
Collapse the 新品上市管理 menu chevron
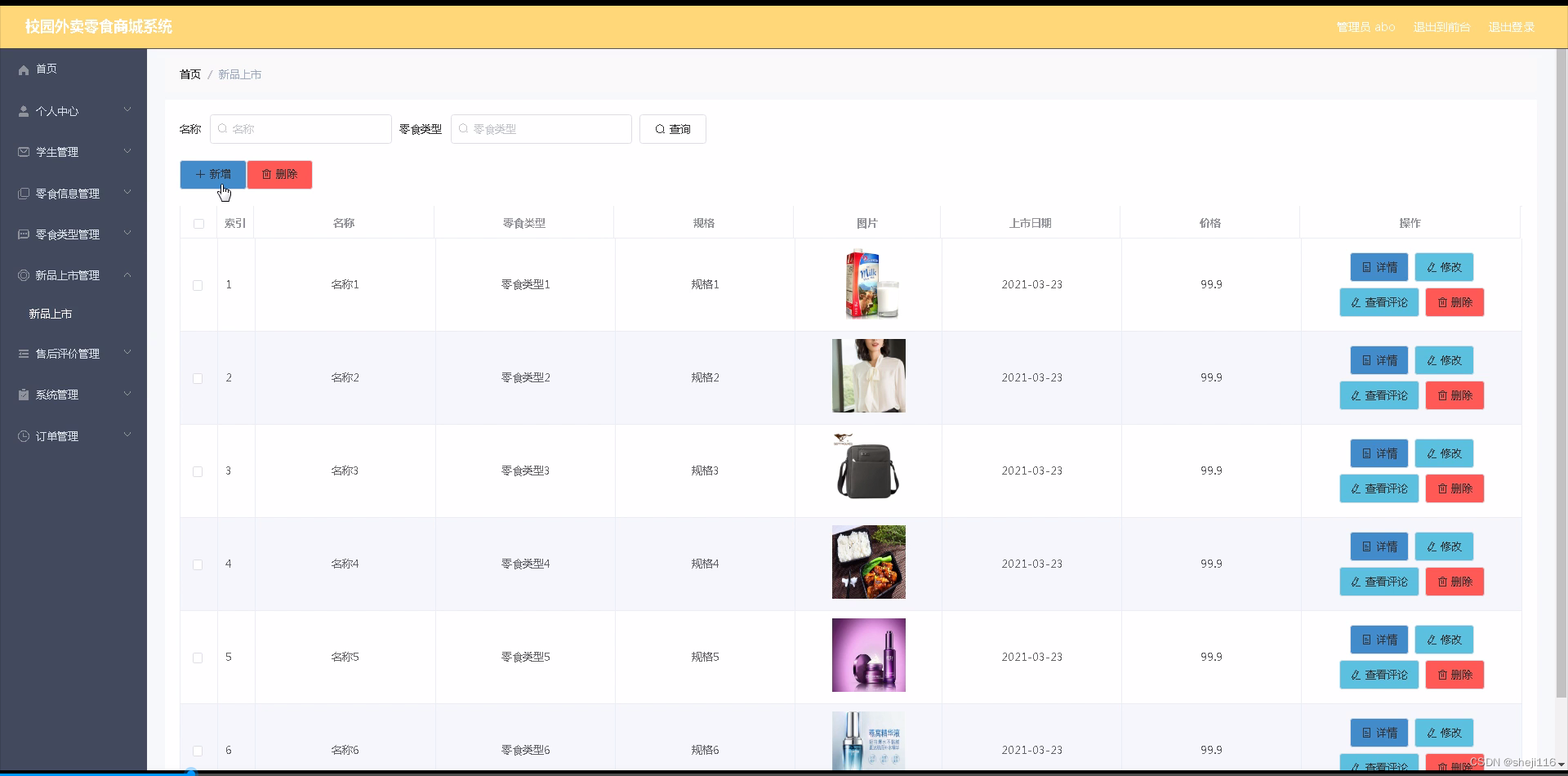click(127, 275)
